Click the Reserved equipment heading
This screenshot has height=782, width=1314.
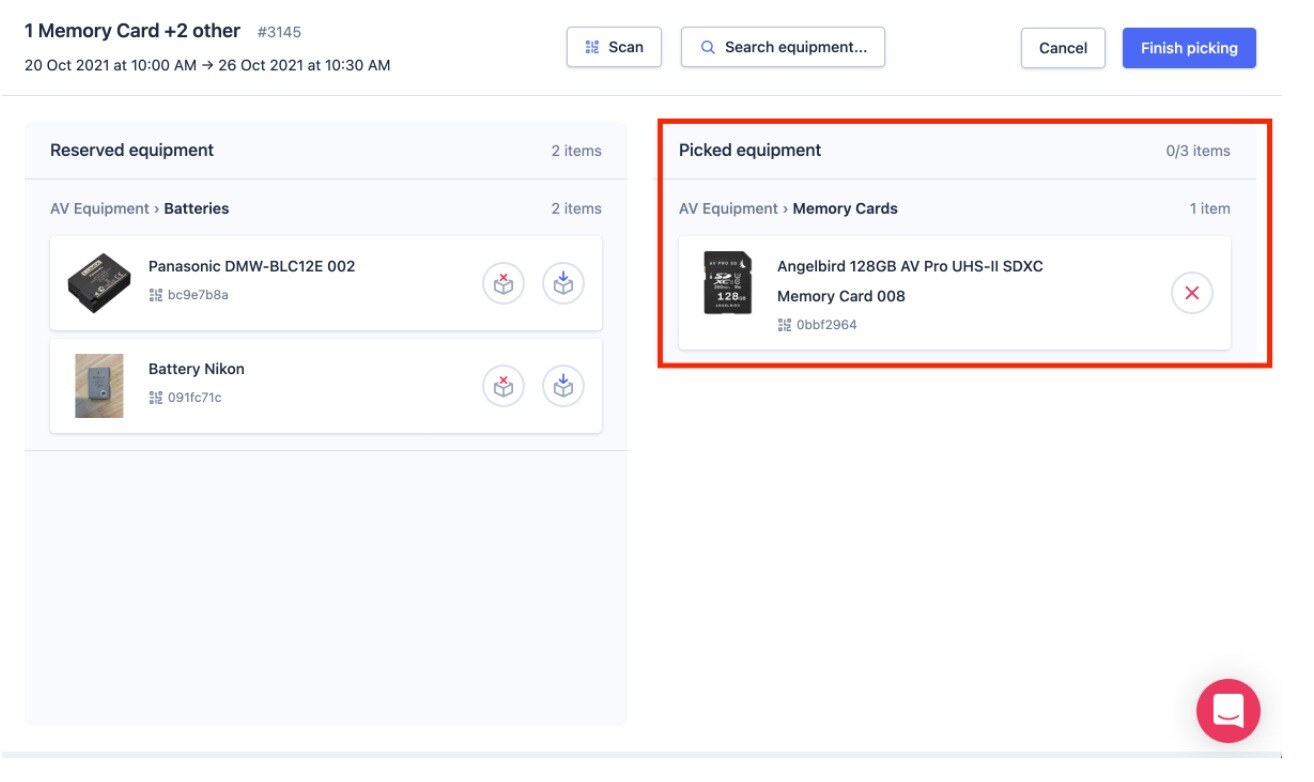coord(132,150)
